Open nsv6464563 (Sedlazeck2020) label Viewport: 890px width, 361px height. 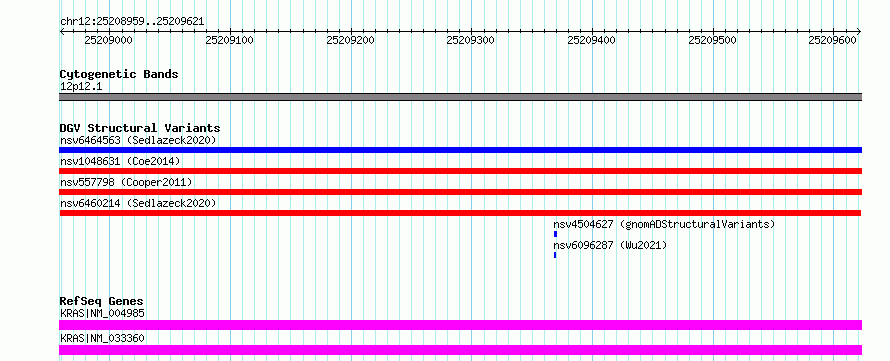[138, 140]
